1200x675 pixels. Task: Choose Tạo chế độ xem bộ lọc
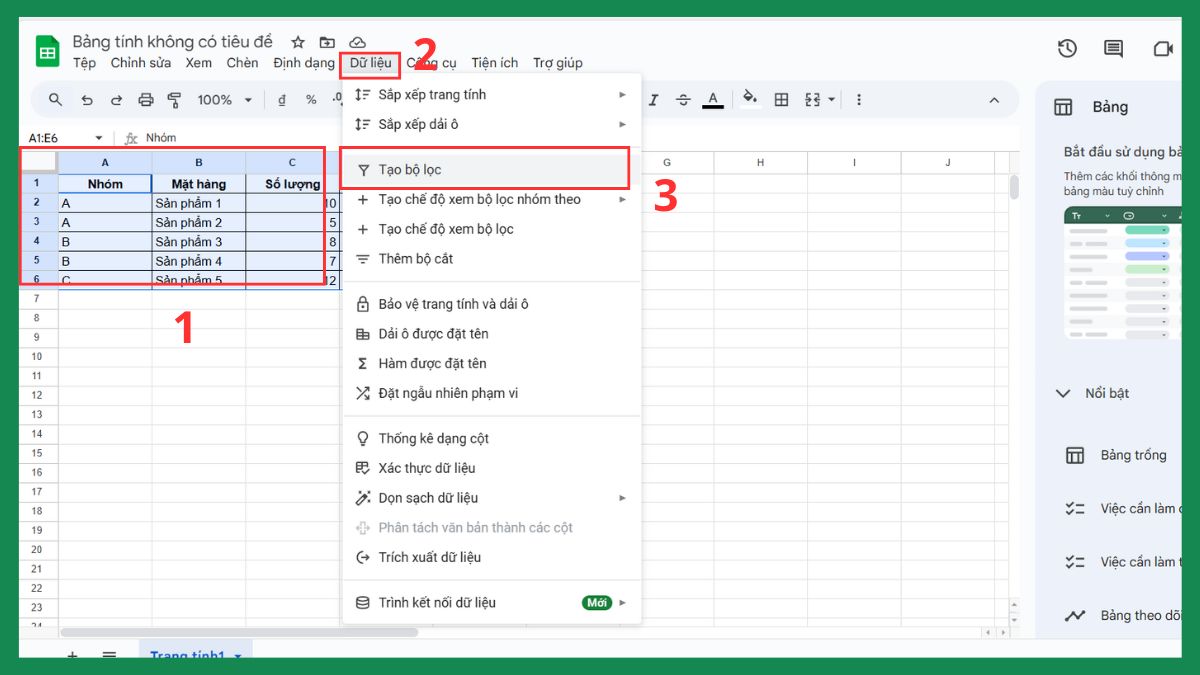coord(492,229)
